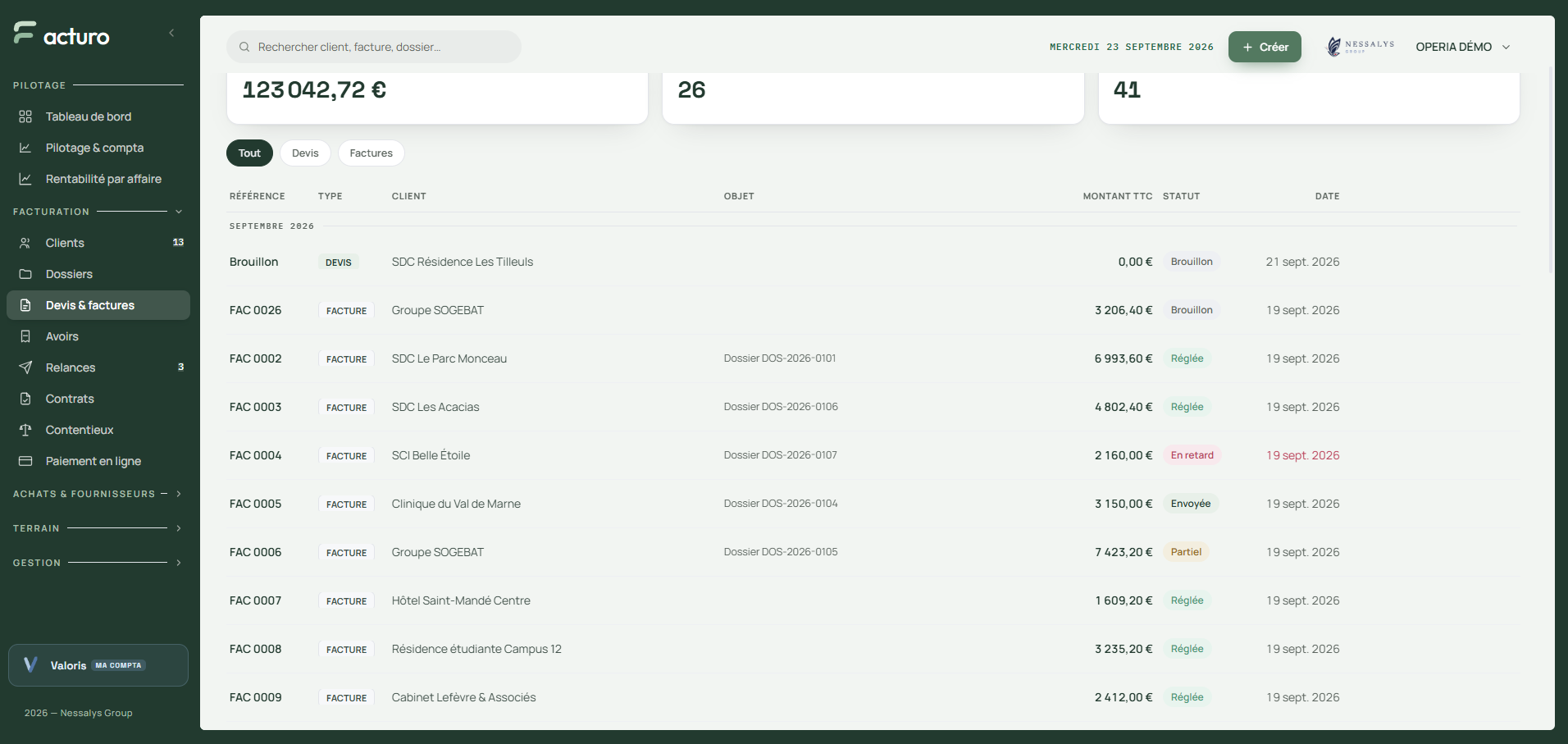1568x744 pixels.
Task: Collapse the sidebar with the chevron
Action: point(171,33)
